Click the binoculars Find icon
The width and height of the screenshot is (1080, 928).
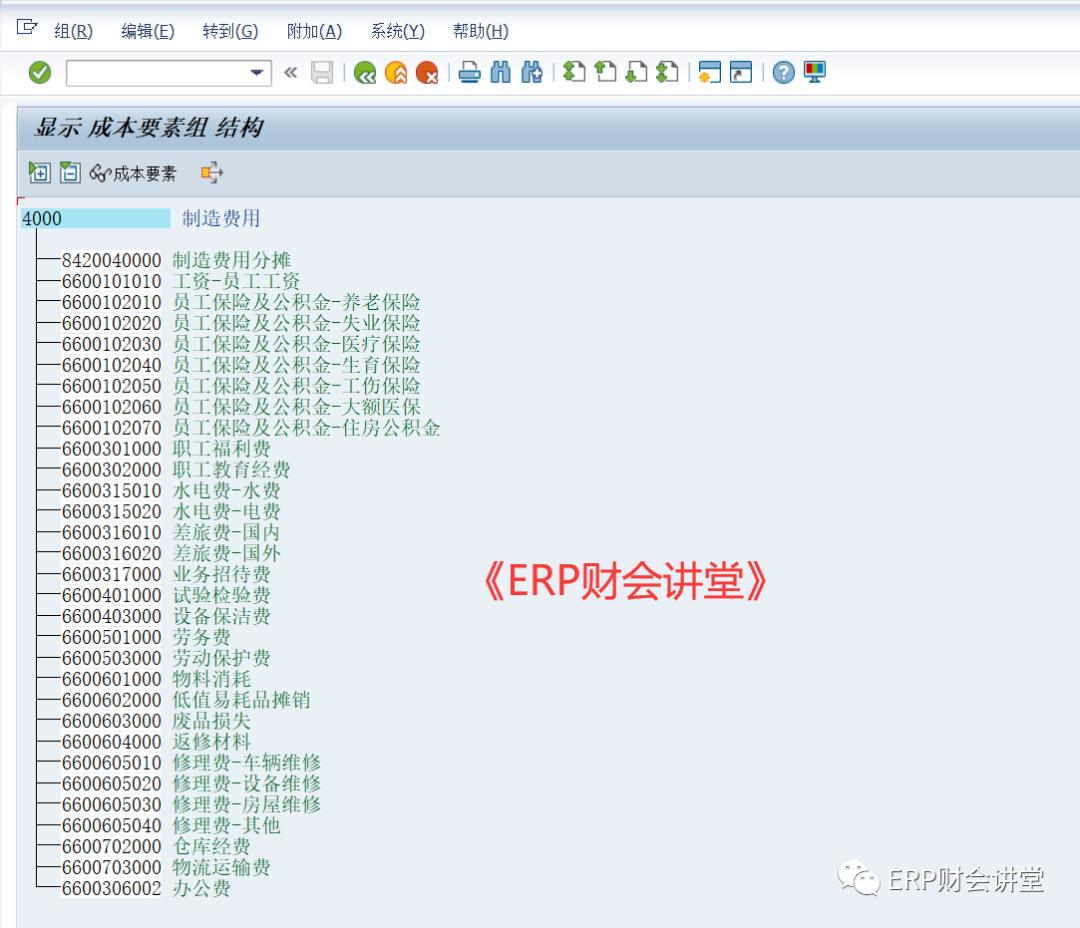tap(501, 73)
